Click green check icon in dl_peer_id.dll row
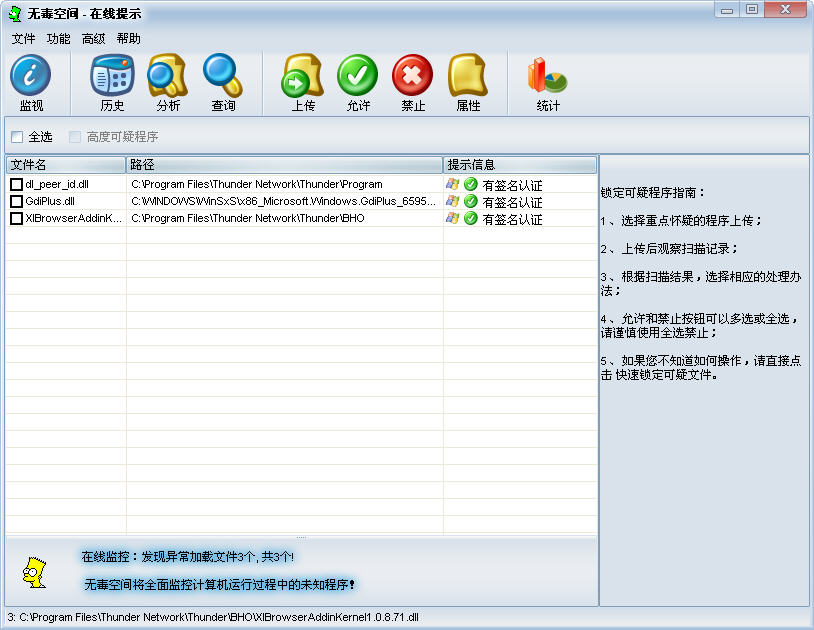 point(471,184)
